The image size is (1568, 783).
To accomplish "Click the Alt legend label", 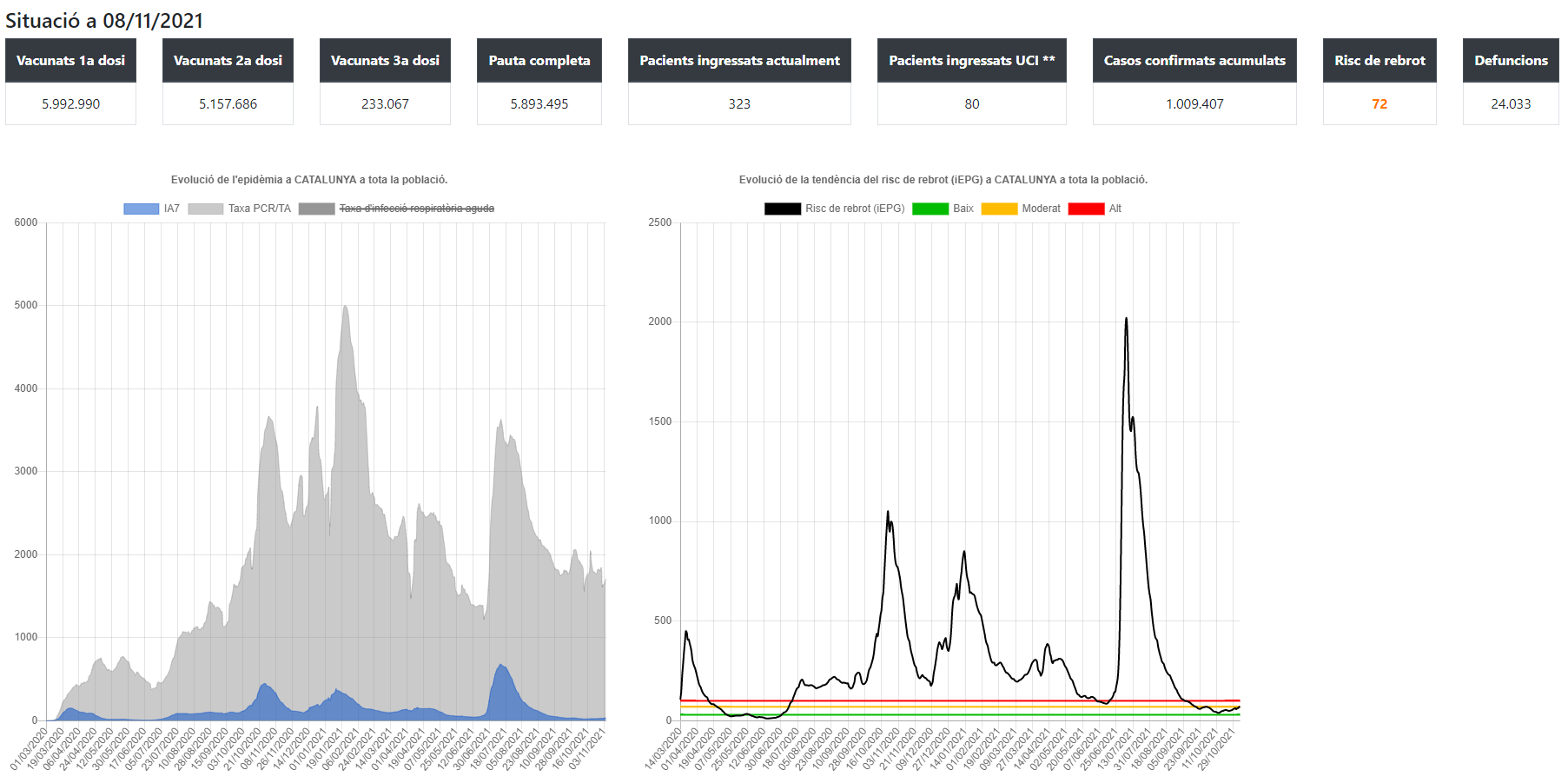I will point(1115,209).
